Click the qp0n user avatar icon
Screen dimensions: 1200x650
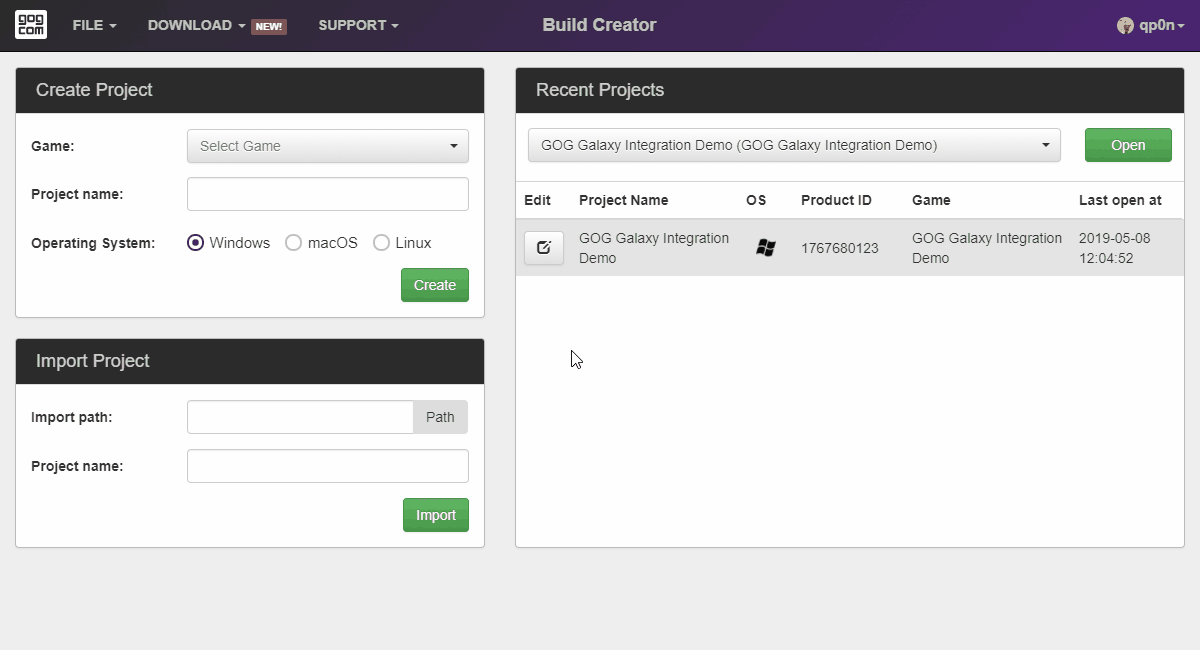[1125, 26]
